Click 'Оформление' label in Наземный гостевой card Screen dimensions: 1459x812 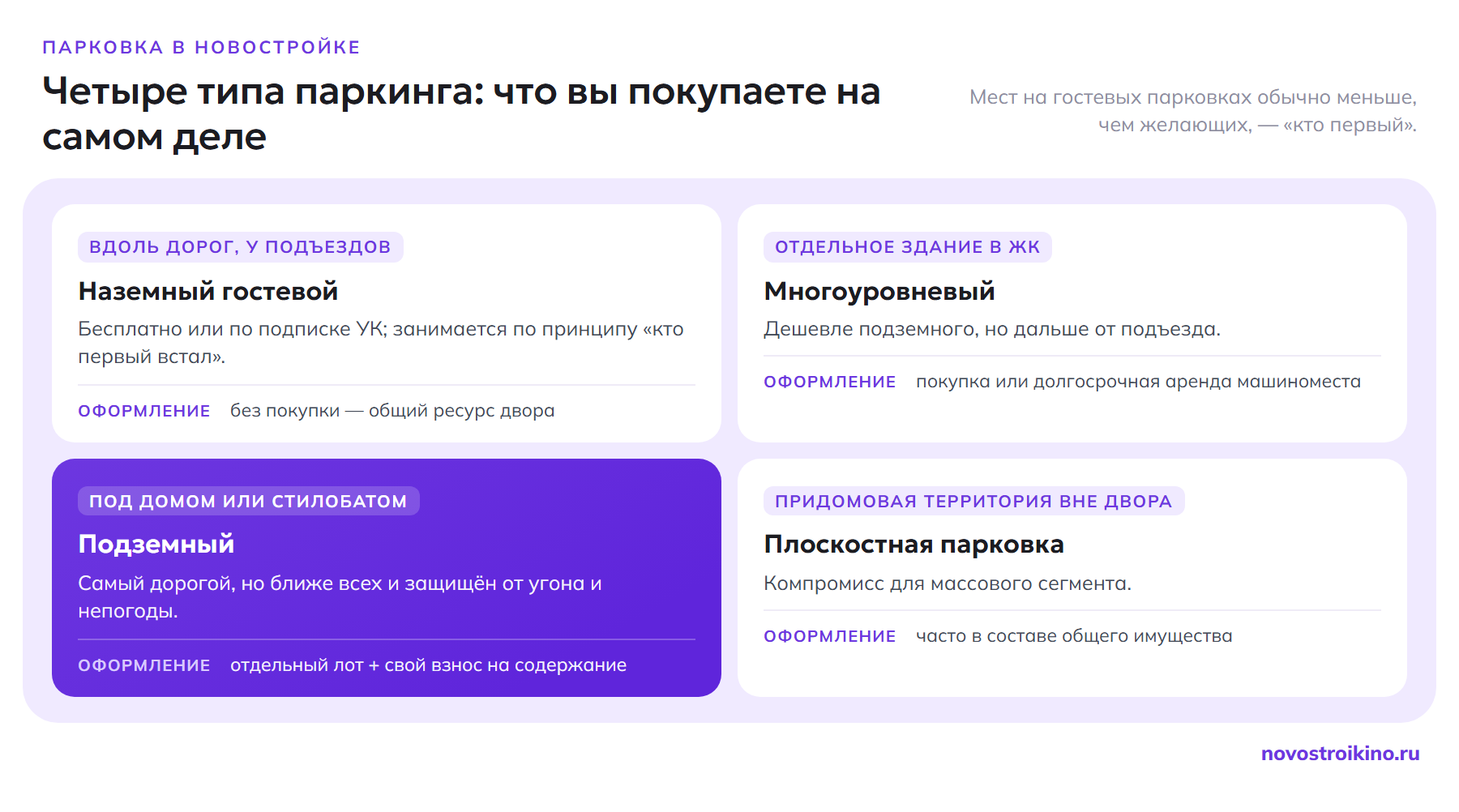(144, 411)
